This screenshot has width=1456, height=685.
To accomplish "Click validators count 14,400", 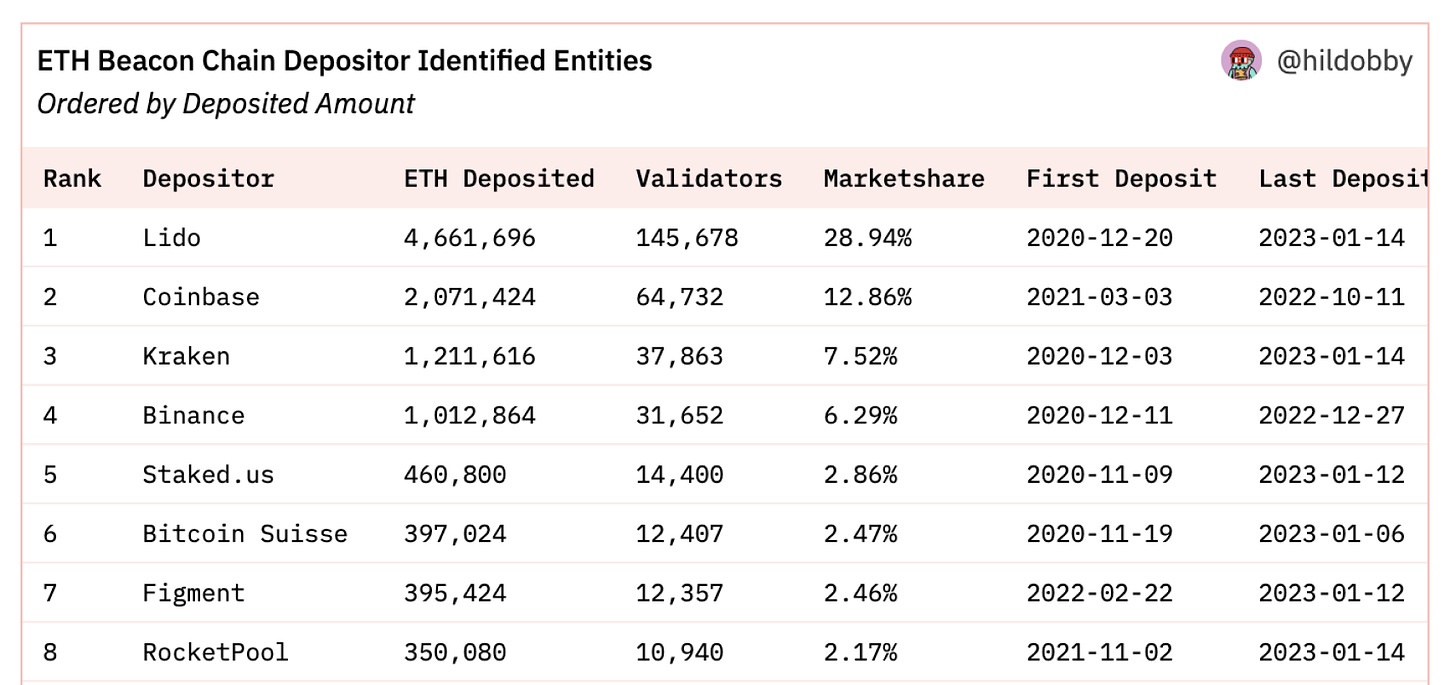I will [680, 474].
